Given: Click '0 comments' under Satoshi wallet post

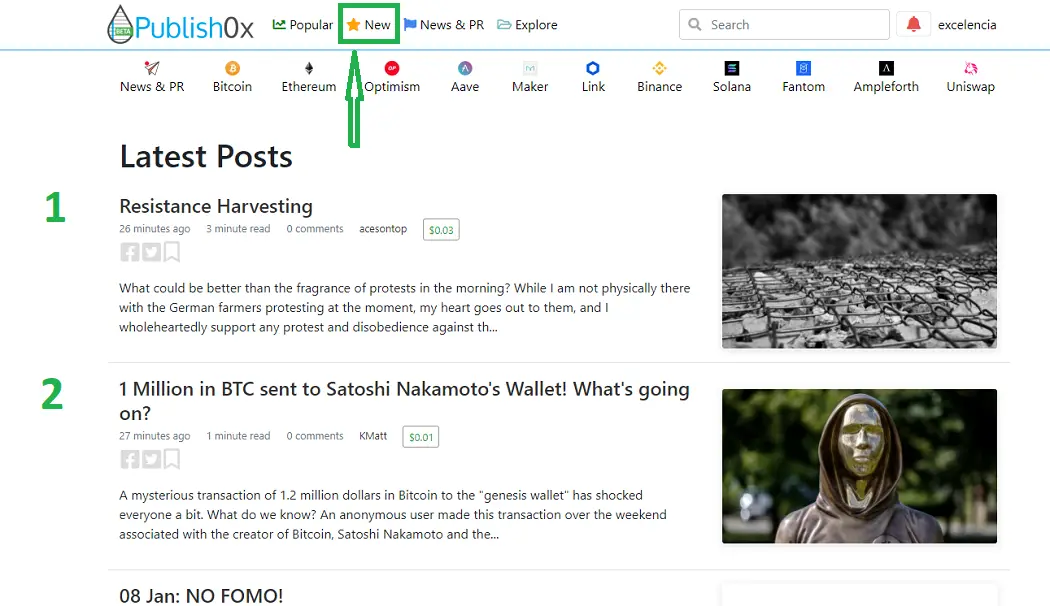Looking at the screenshot, I should [315, 436].
